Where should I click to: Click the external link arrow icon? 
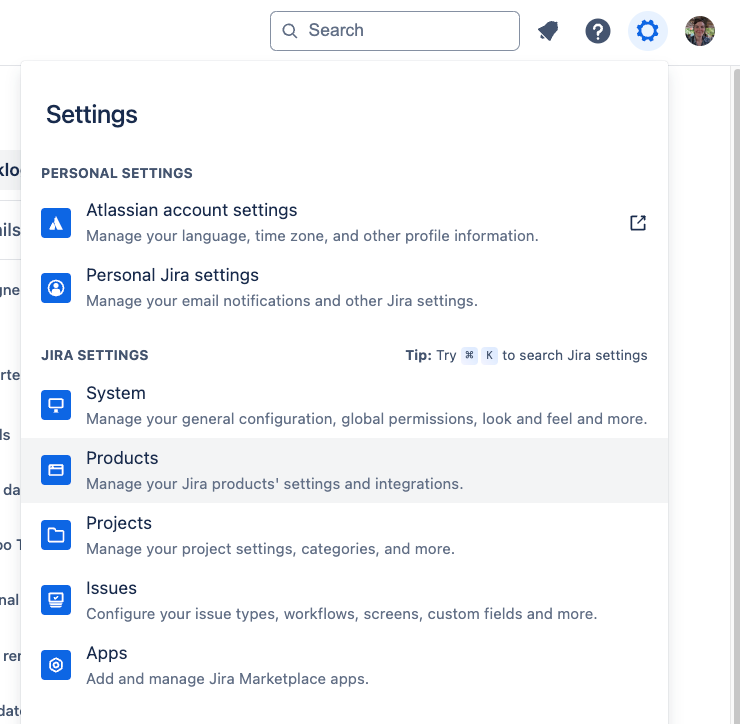pyautogui.click(x=638, y=223)
